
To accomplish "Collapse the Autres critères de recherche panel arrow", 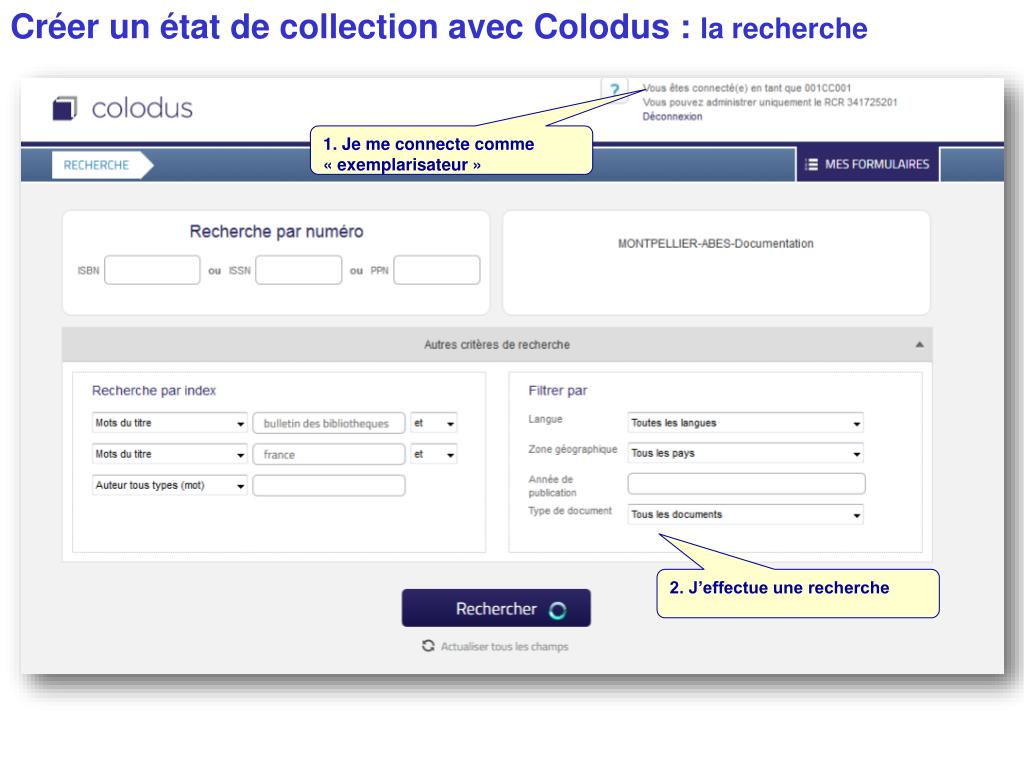I will tap(920, 344).
